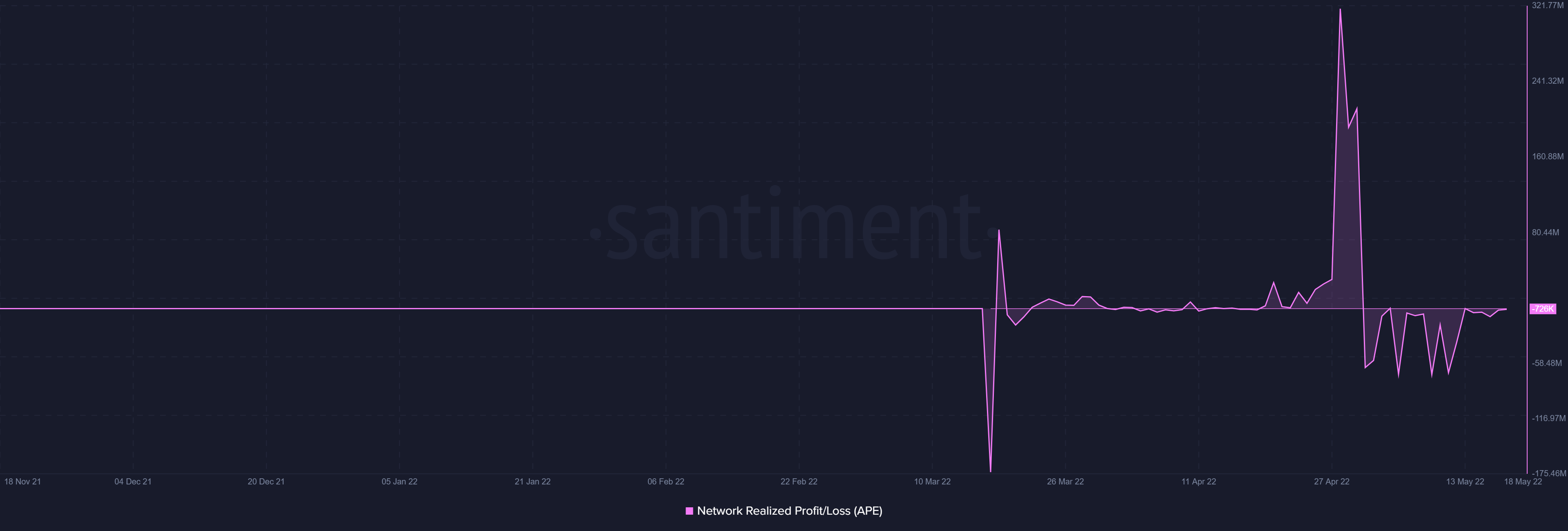Click the -58.48M y-axis label

tap(1547, 364)
